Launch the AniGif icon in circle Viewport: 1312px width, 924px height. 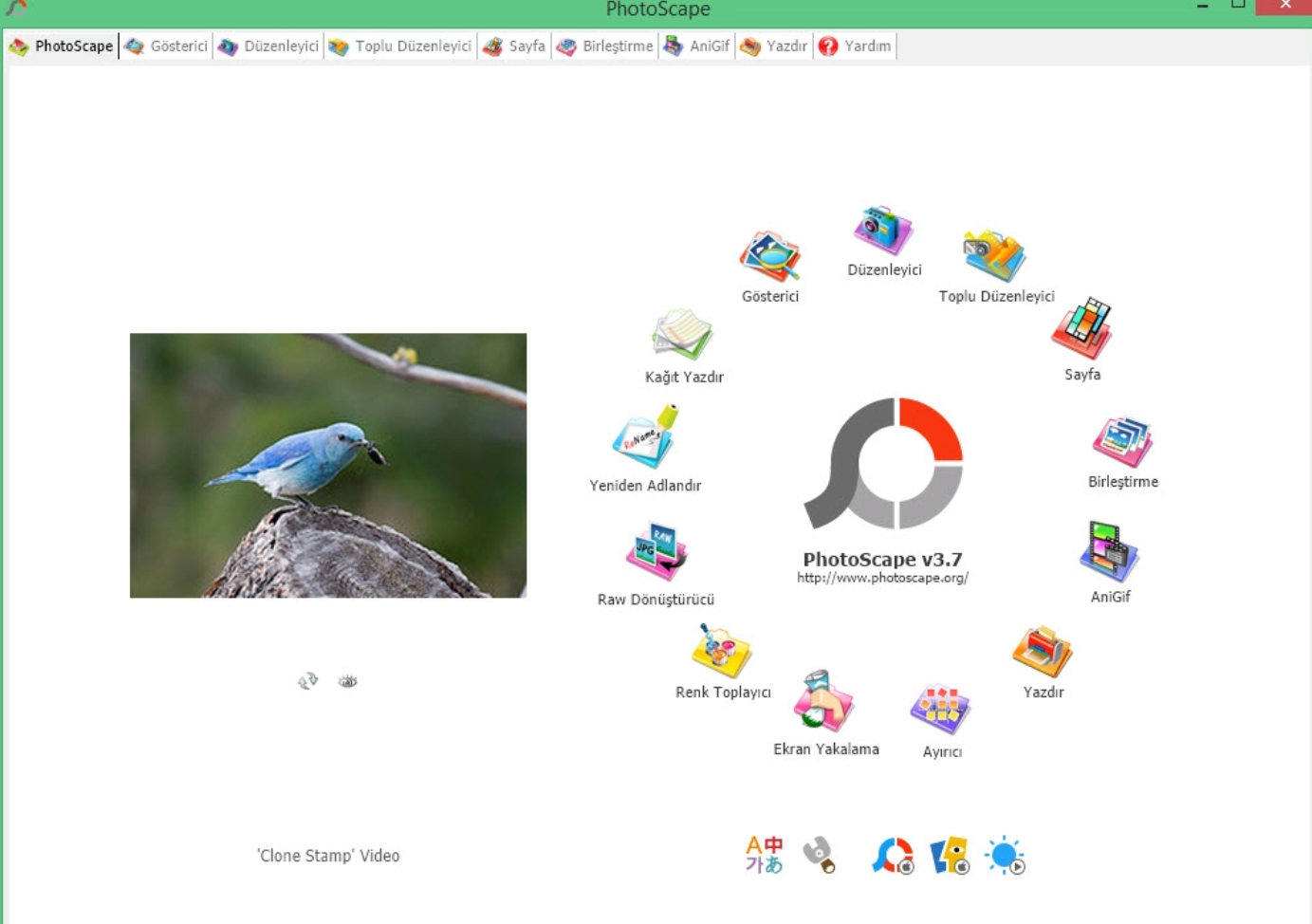click(x=1109, y=552)
